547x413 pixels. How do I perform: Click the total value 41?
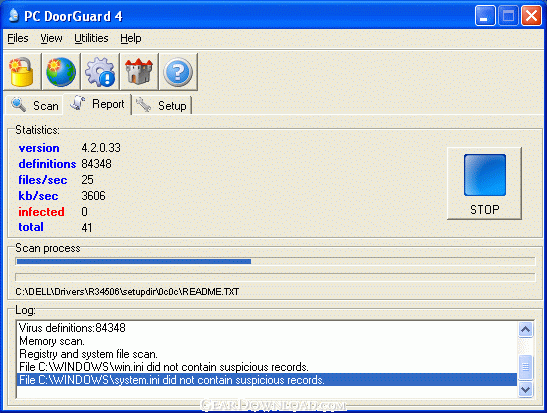coord(87,228)
